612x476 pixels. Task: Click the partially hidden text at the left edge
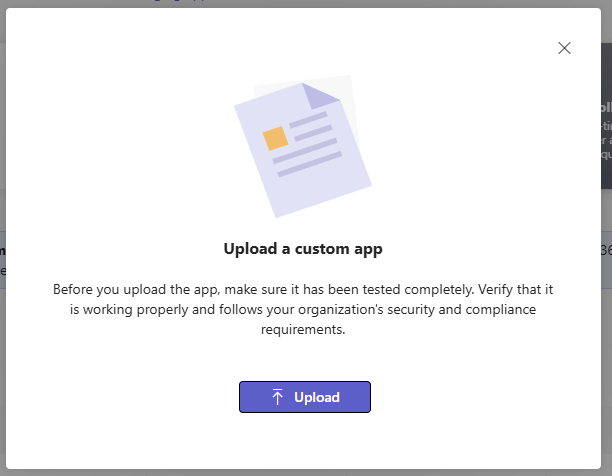[4, 260]
